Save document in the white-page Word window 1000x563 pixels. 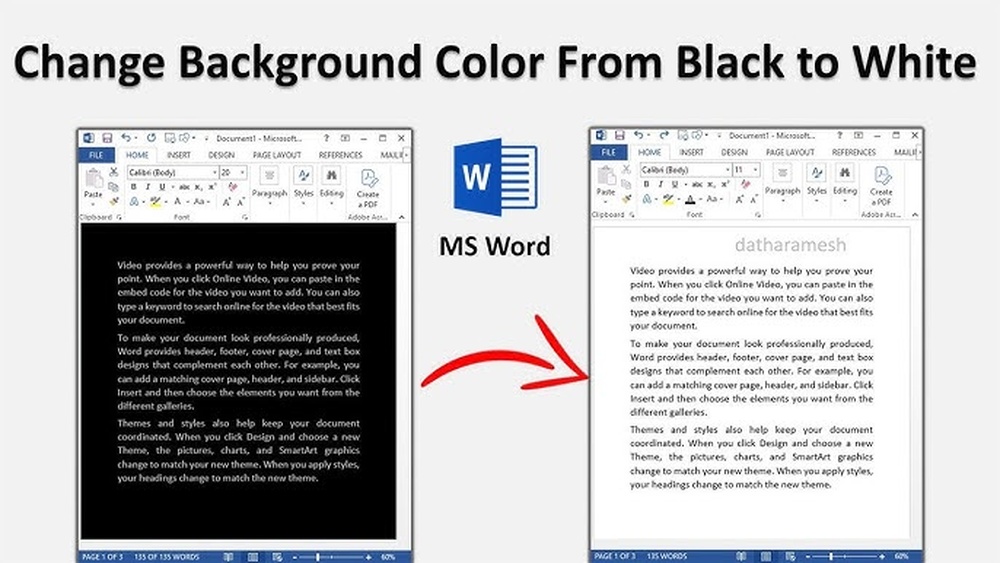coord(619,135)
